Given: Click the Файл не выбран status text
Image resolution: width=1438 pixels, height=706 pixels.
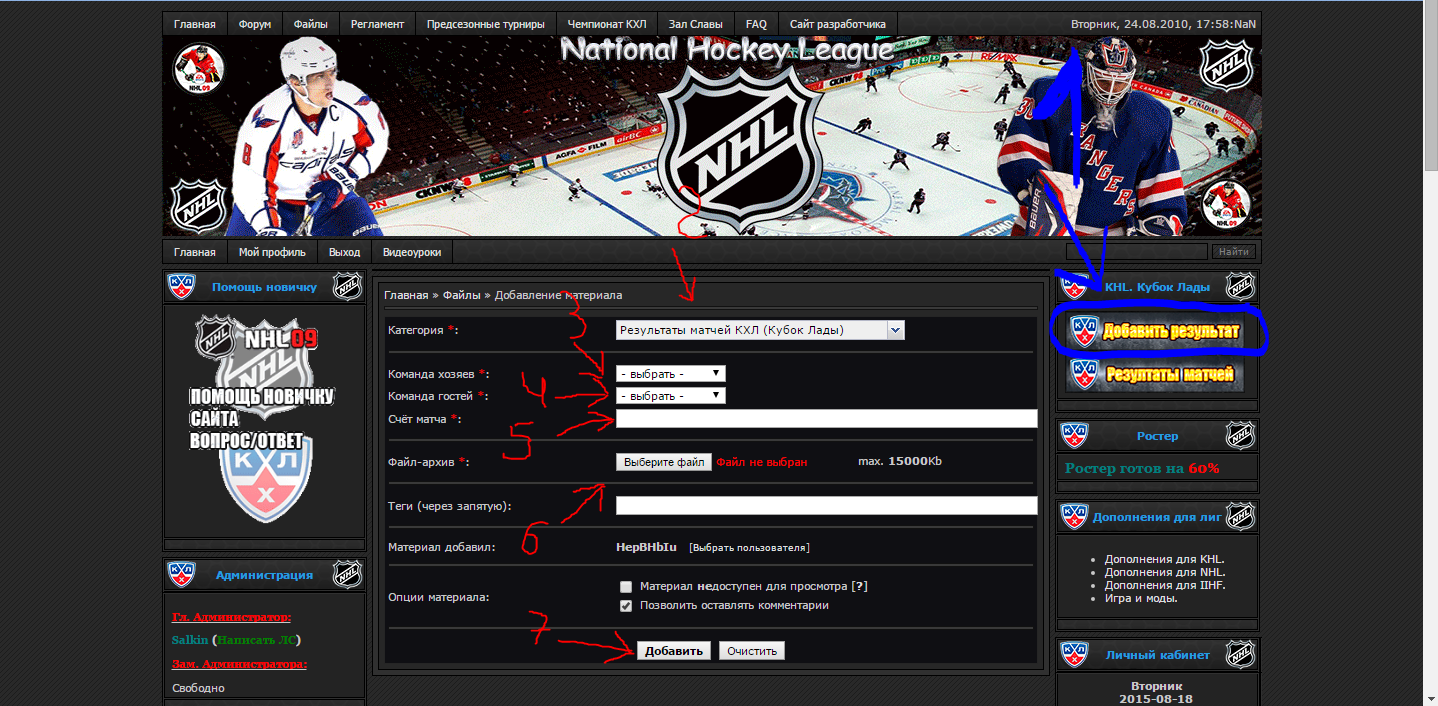Looking at the screenshot, I should coord(762,462).
